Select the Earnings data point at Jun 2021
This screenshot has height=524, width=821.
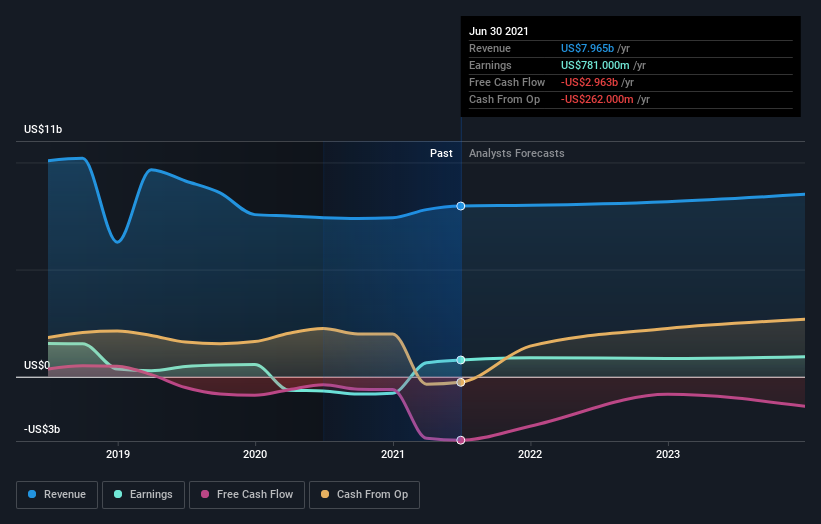click(461, 360)
